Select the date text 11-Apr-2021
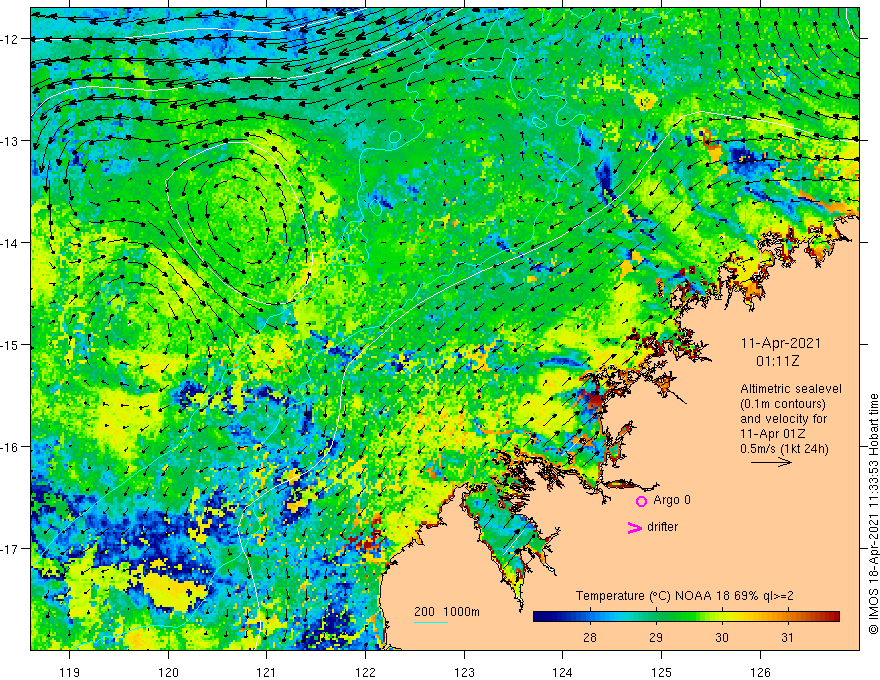 point(781,343)
